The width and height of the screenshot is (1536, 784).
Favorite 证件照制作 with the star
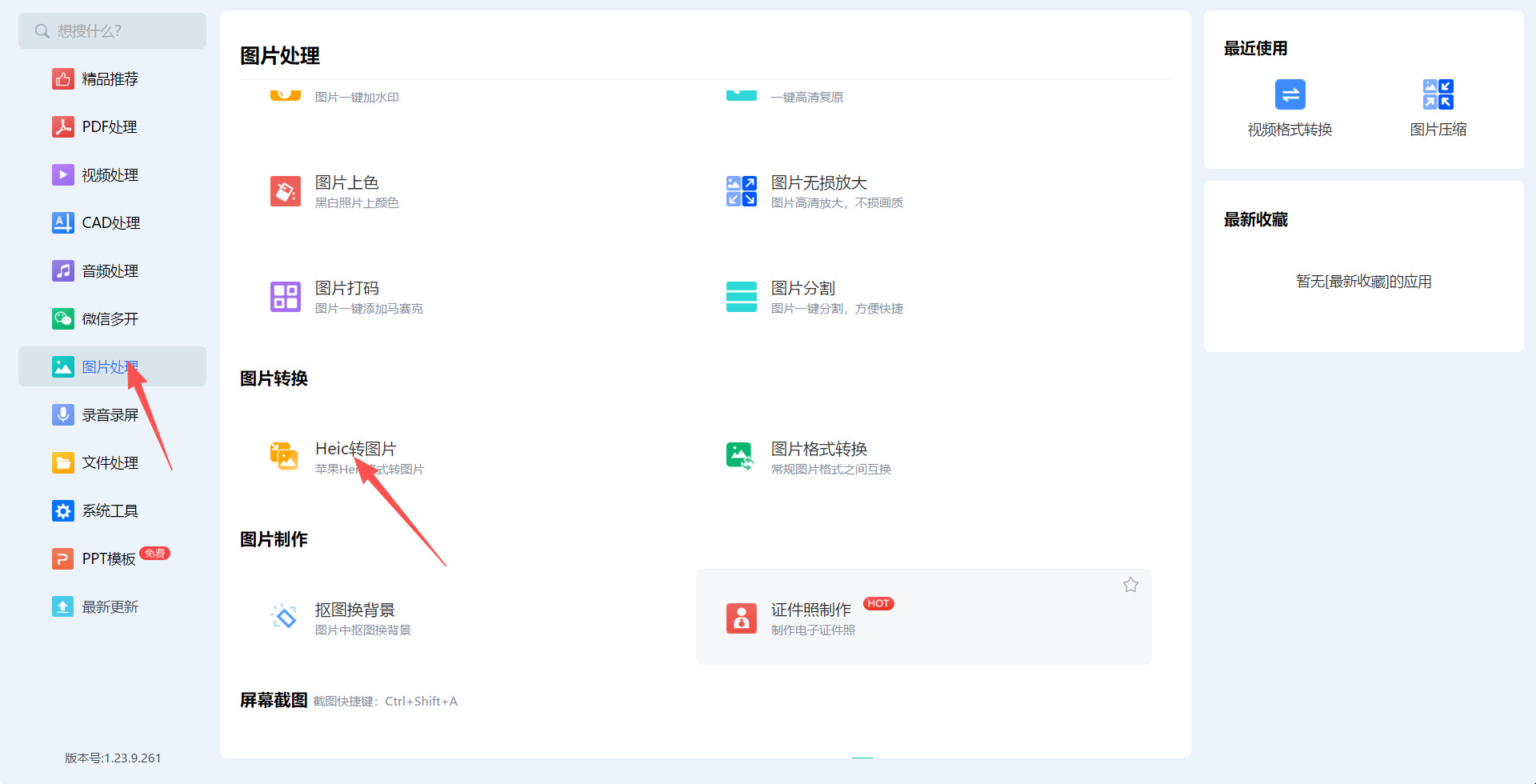[1130, 585]
